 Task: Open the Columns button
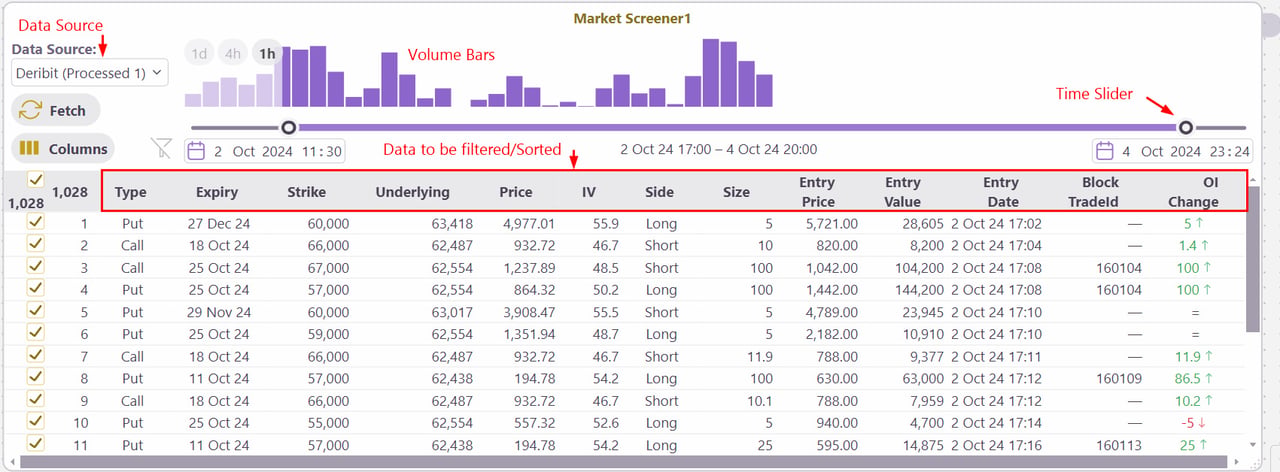62,148
